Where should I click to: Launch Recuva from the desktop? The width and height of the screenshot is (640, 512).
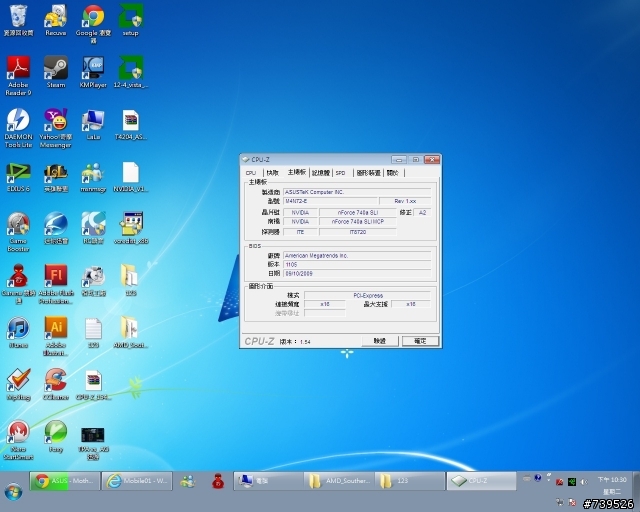(x=56, y=20)
